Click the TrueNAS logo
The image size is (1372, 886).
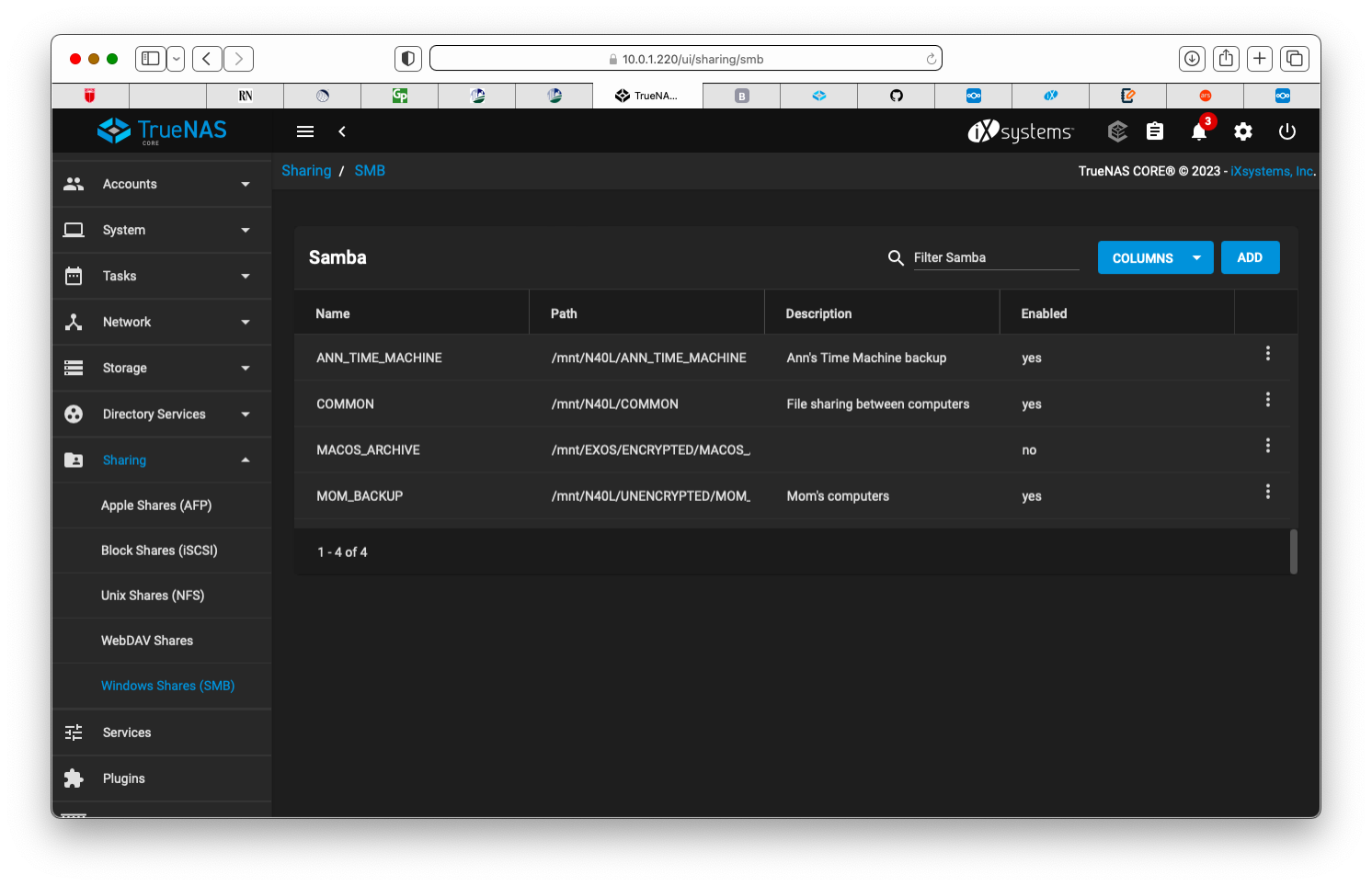162,131
